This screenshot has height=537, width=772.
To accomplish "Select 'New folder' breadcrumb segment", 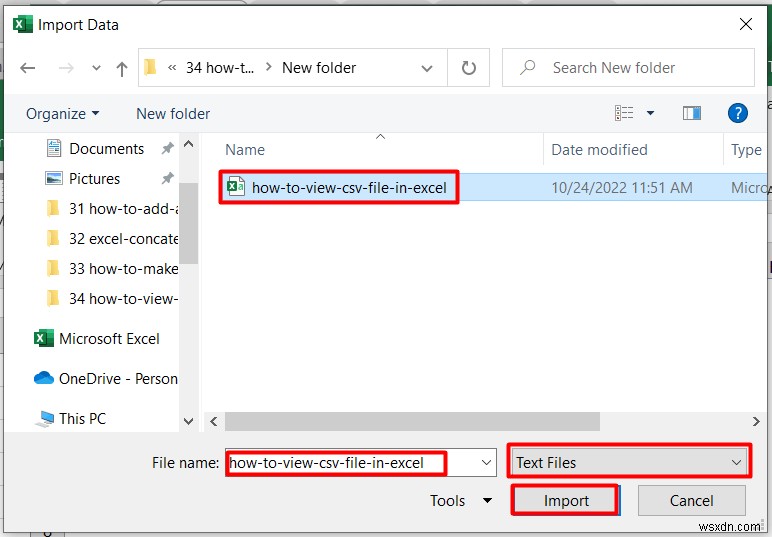I will click(319, 67).
